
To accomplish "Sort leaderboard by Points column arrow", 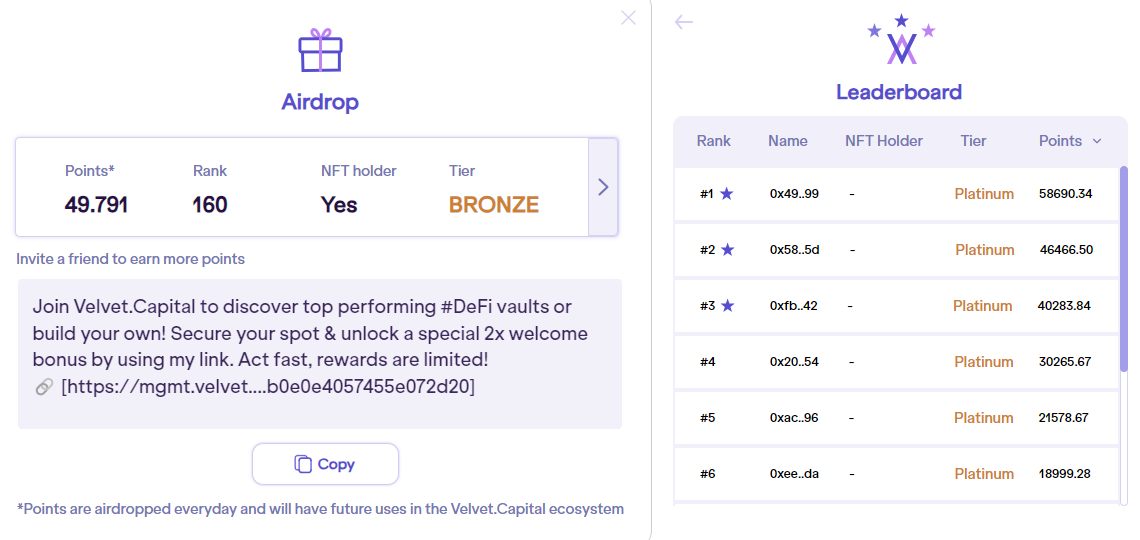I will tap(1096, 141).
